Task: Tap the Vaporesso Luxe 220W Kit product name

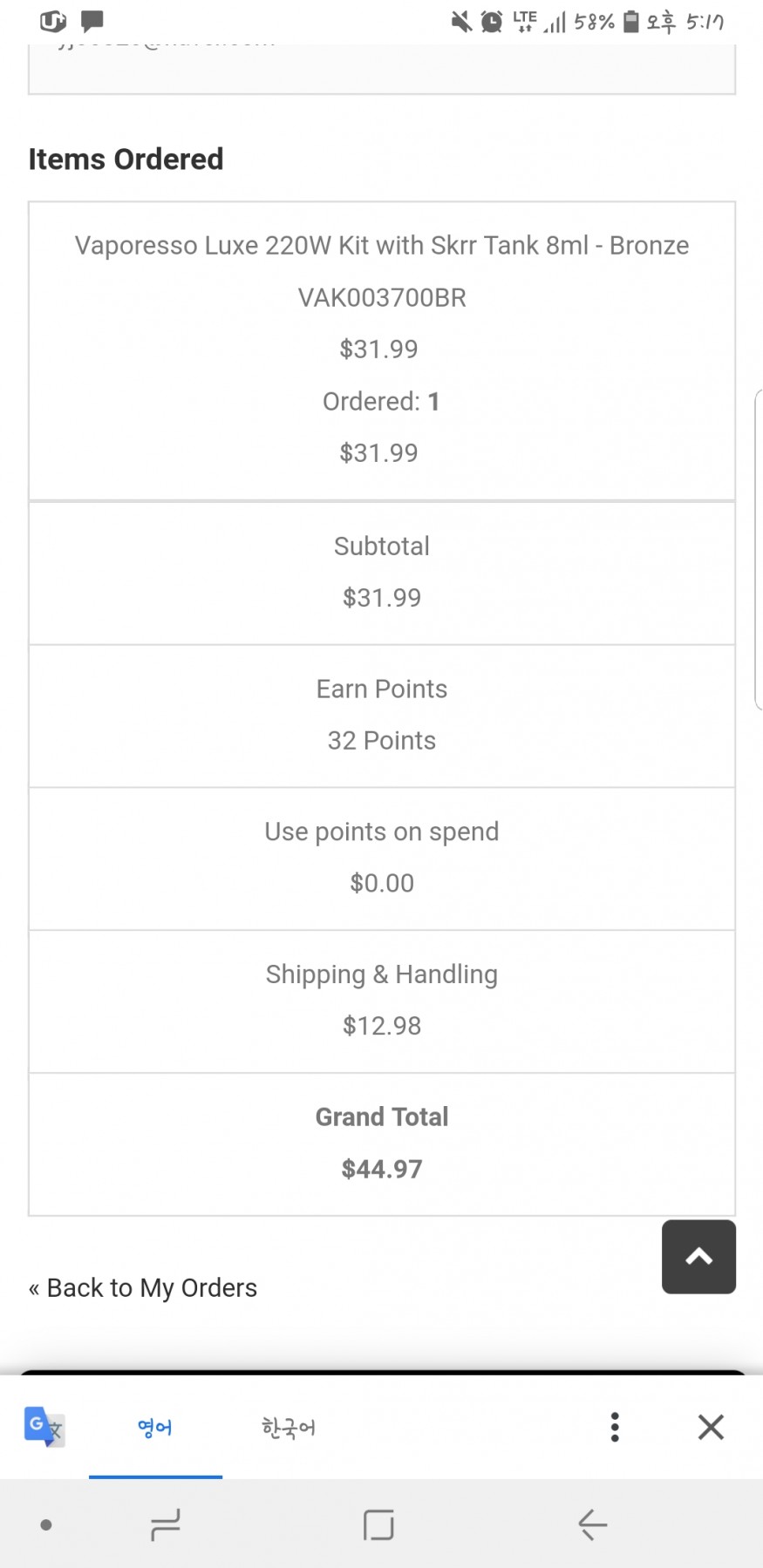Action: pos(381,246)
